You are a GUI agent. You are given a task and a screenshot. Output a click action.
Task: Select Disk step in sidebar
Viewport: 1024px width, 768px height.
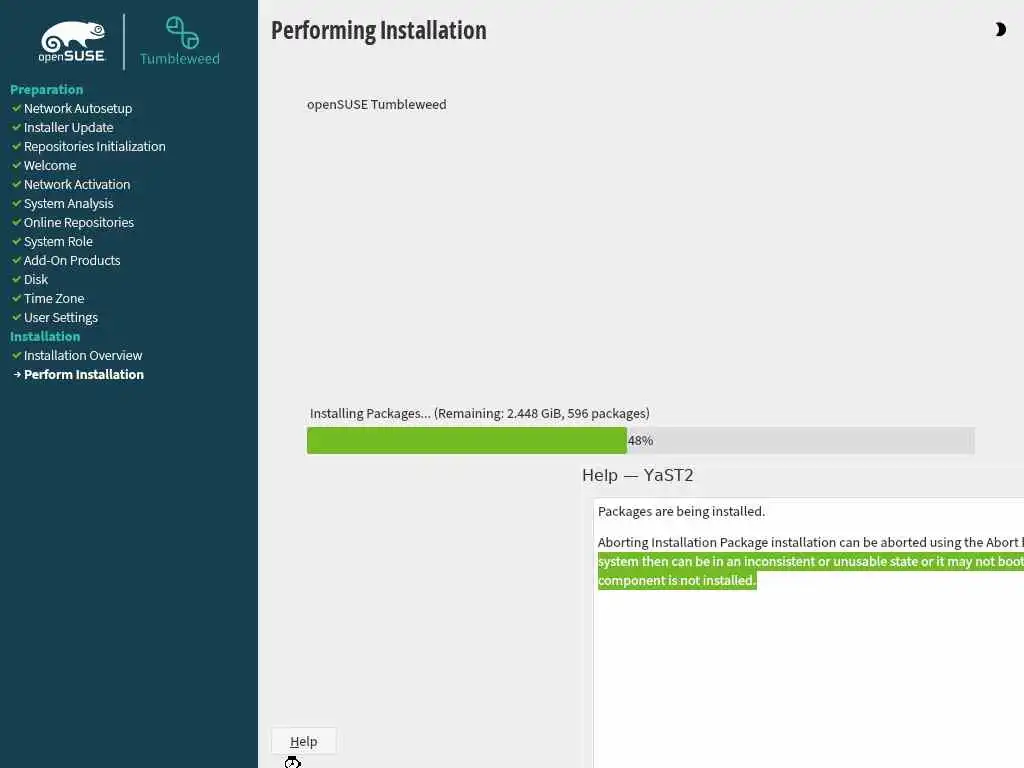point(36,279)
